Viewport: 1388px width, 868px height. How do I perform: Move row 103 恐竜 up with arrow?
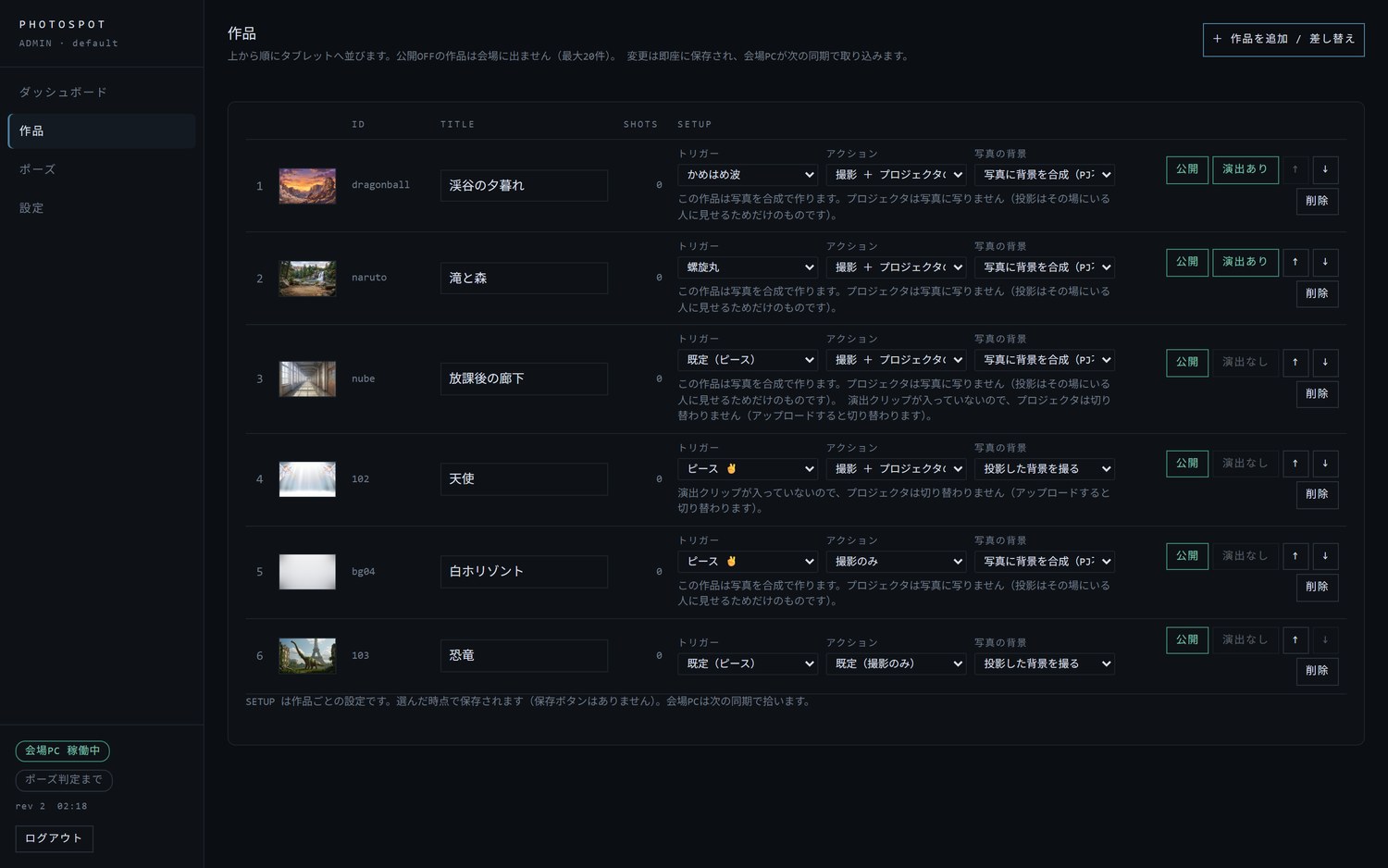(x=1295, y=639)
